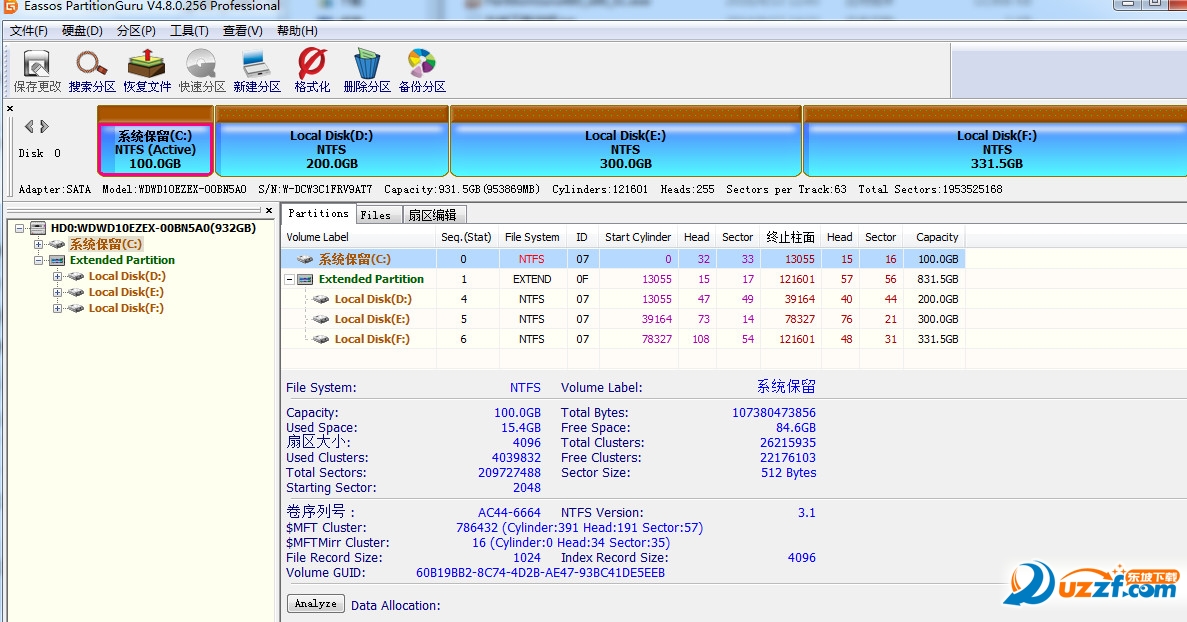Close the left tree panel with its X
Screen dimensions: 1187x622
[x=269, y=210]
